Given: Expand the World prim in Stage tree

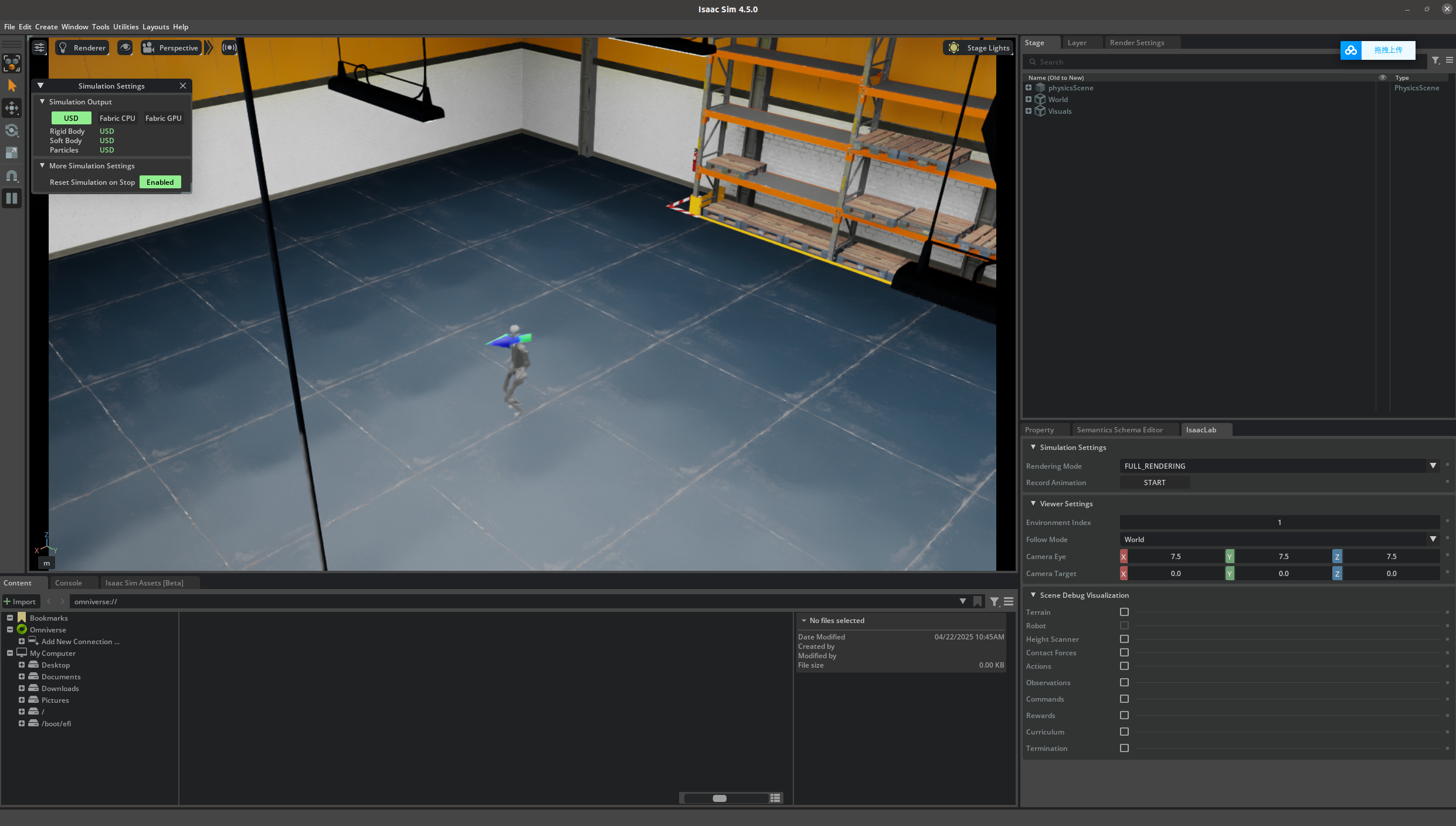Looking at the screenshot, I should [x=1029, y=99].
